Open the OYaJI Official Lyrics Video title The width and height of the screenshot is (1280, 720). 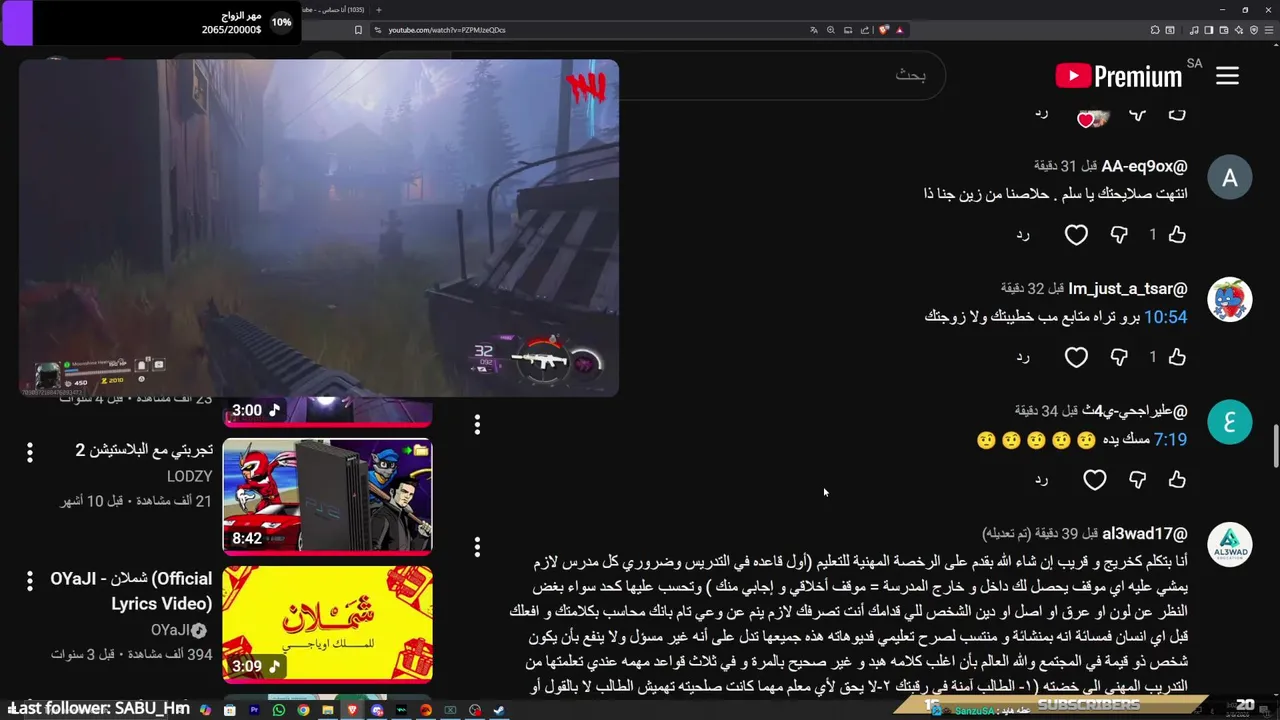point(131,591)
